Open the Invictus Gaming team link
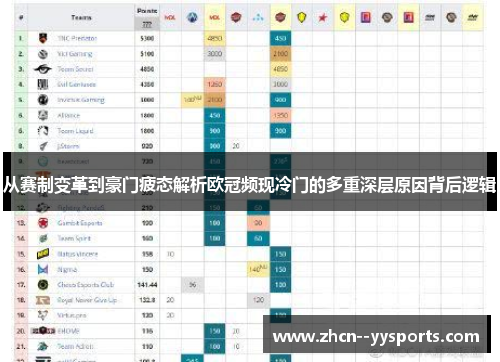Viewport: 500px width, 362px height. point(81,100)
